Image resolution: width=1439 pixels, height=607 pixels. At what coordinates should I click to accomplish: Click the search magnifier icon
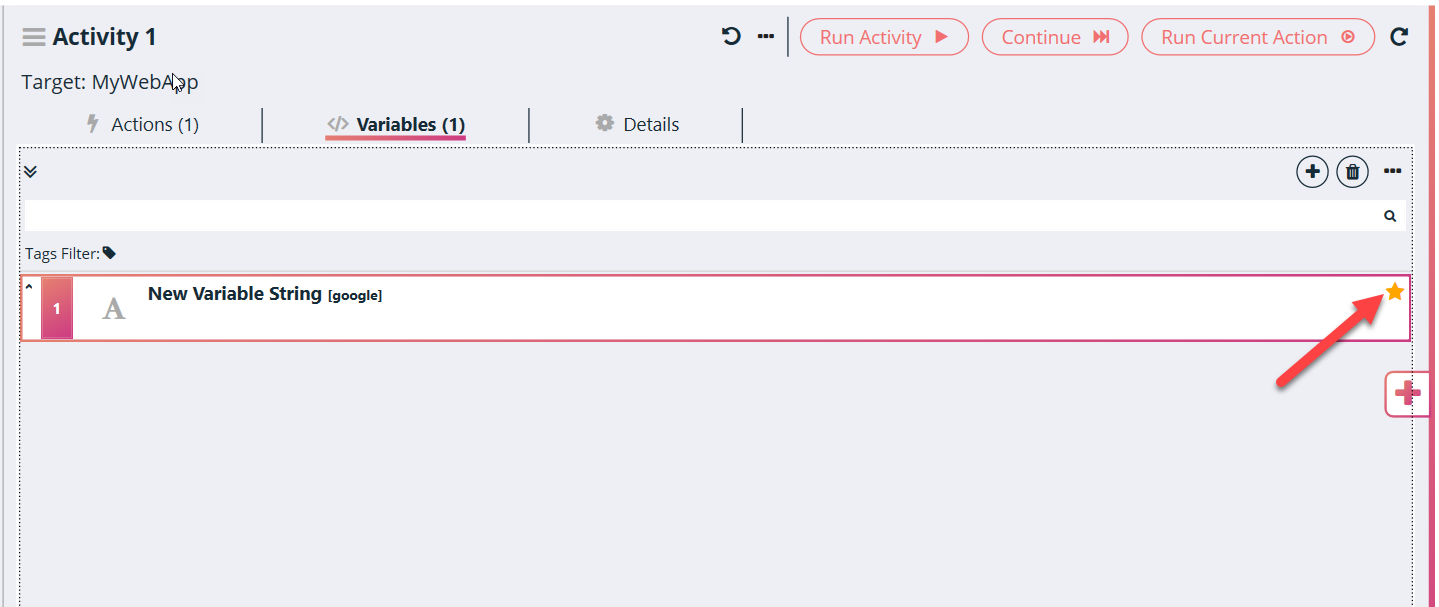(x=1390, y=216)
